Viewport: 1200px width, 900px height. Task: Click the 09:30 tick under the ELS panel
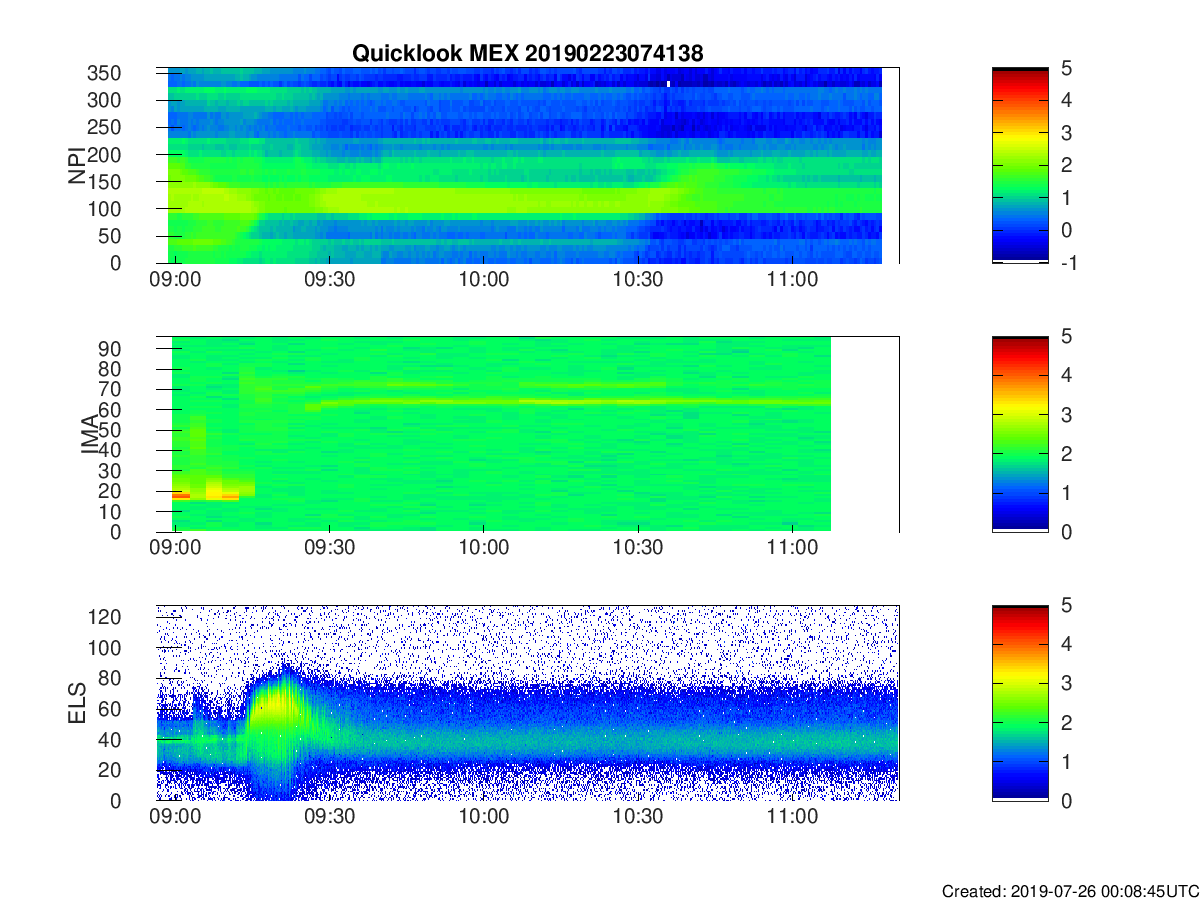tap(329, 817)
